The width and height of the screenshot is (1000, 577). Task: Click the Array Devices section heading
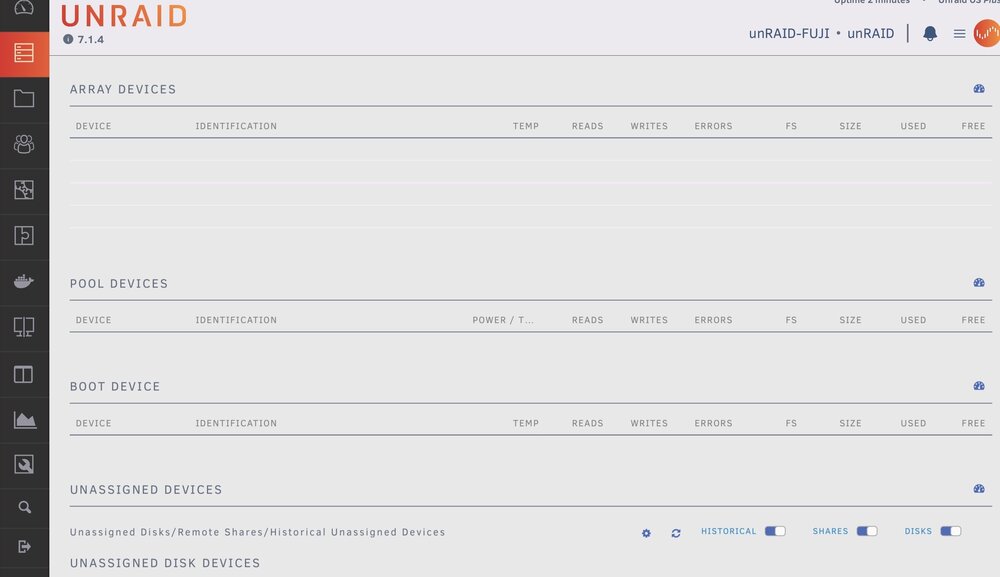point(123,89)
